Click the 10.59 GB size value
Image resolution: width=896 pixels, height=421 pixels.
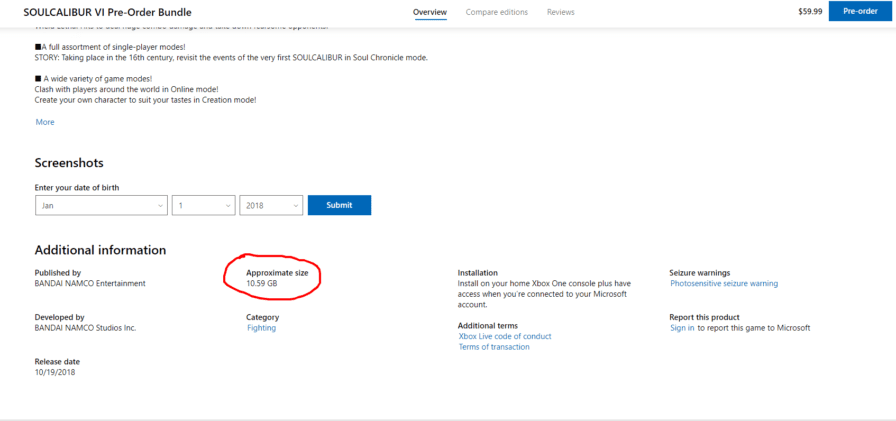262,283
